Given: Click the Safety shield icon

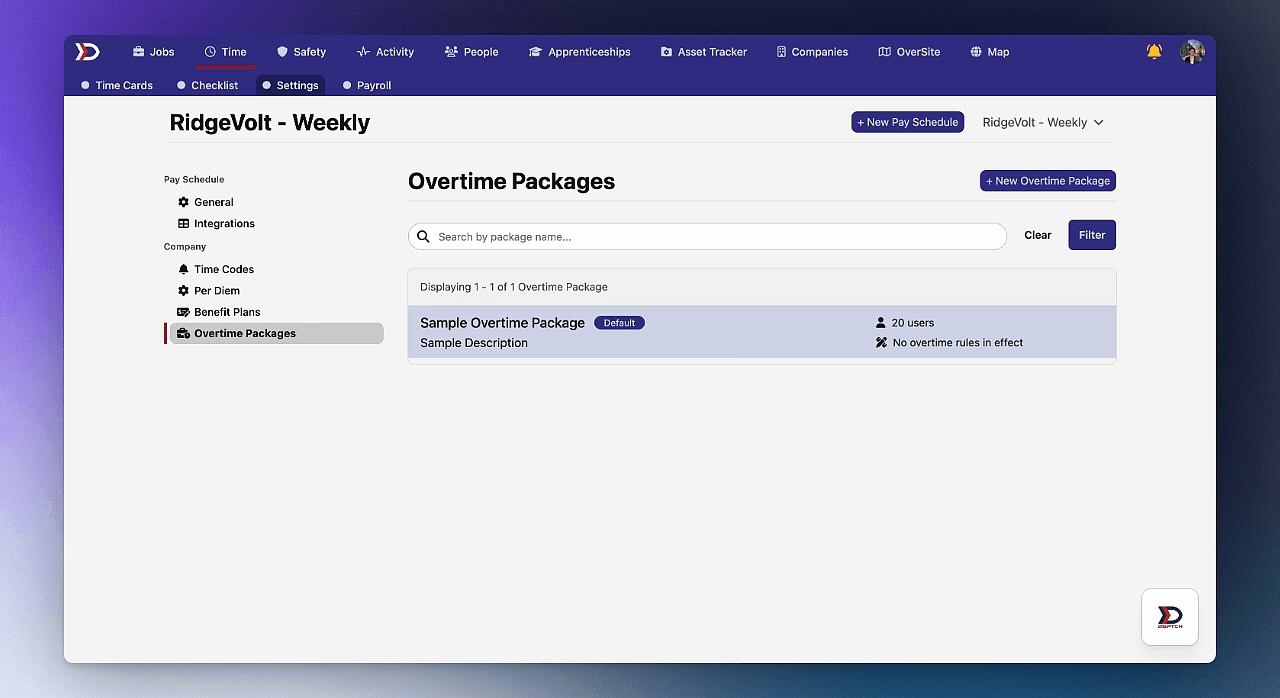Looking at the screenshot, I should coord(282,52).
